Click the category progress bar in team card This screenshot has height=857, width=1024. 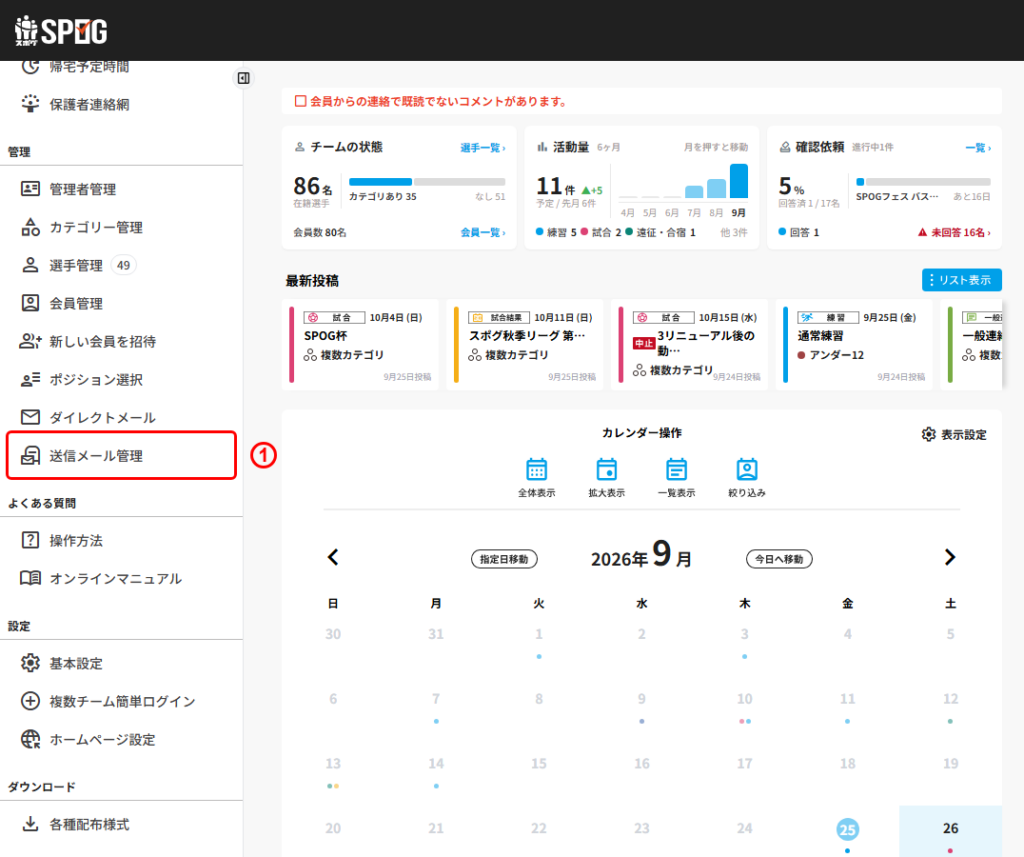pos(427,182)
